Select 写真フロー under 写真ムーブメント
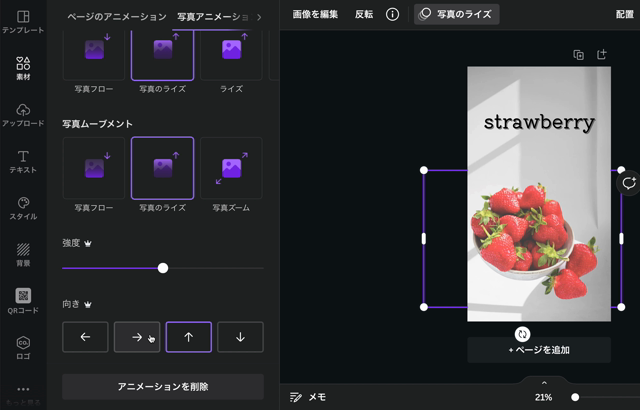Screen dimensions: 640x410 pos(94,168)
